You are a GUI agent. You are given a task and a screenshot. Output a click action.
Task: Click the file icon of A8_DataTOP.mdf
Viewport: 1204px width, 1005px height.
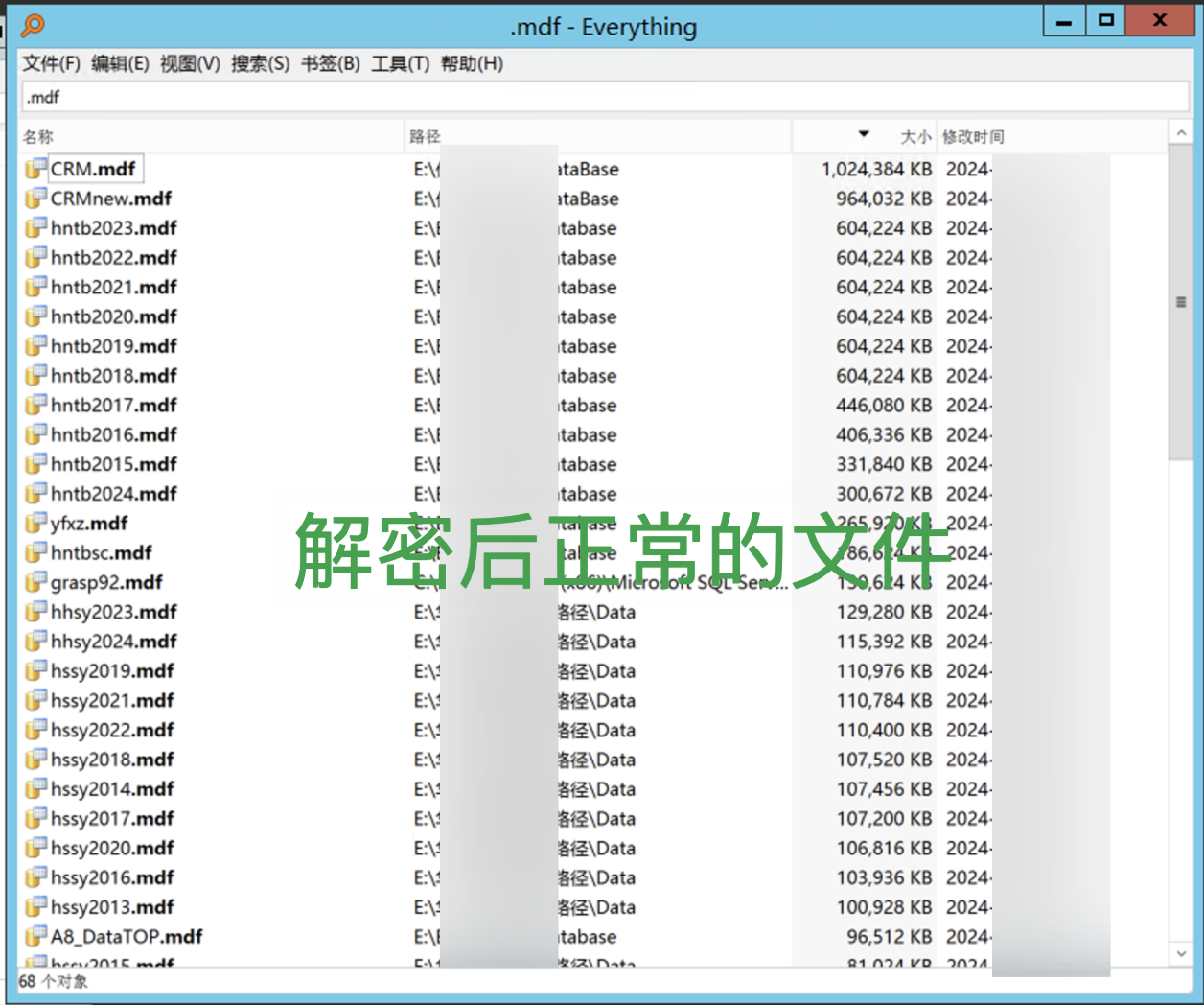point(35,937)
